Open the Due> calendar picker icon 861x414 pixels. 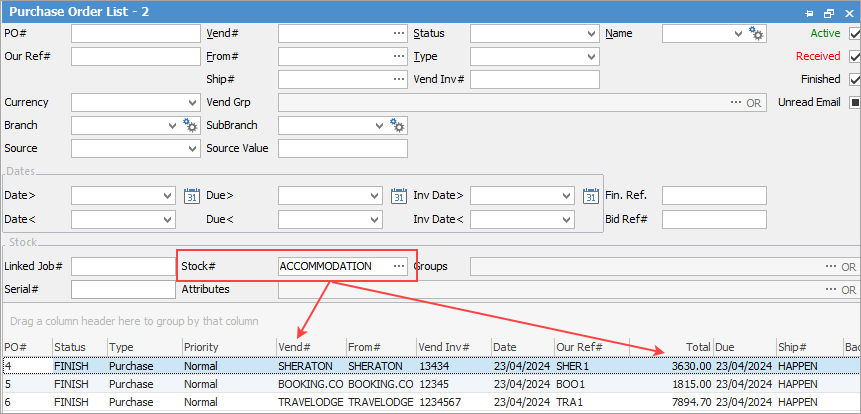[x=399, y=195]
